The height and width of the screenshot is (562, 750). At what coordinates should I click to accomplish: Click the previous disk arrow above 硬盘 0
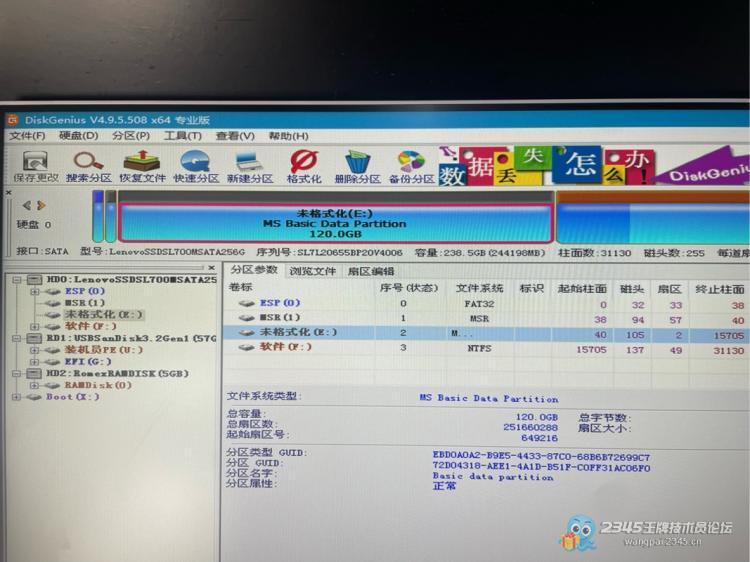(x=26, y=205)
